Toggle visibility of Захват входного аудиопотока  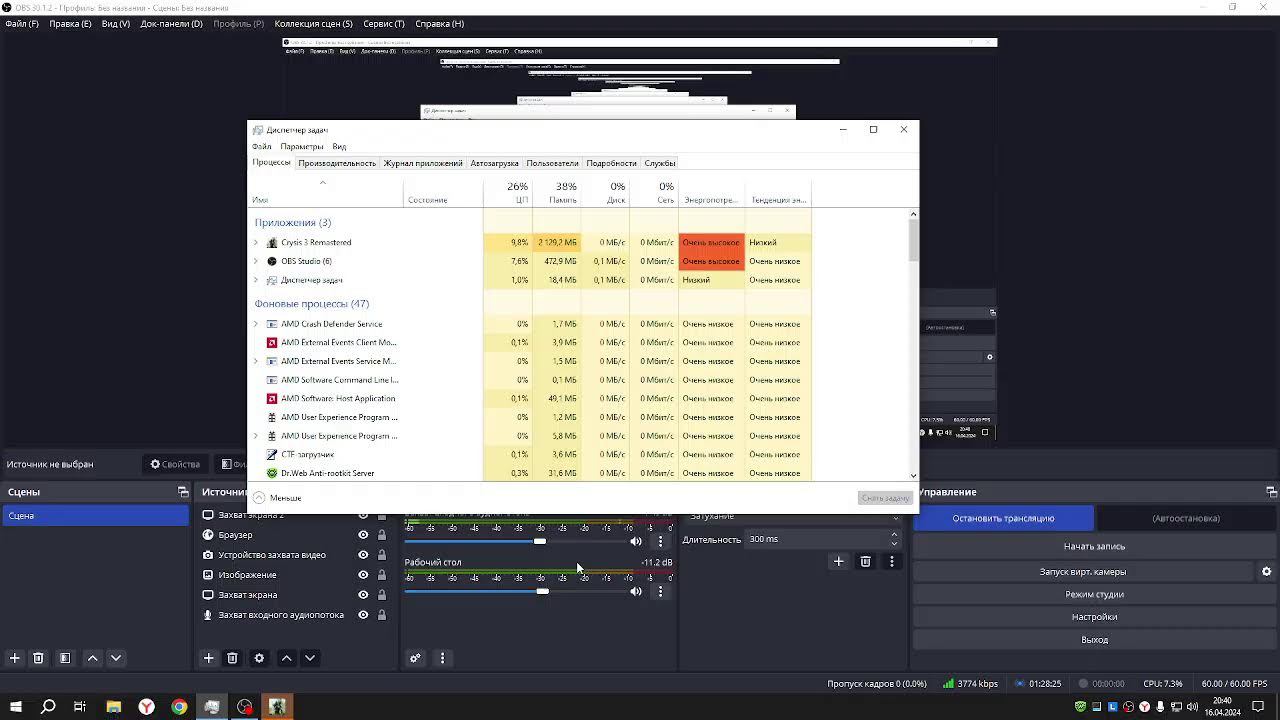click(363, 615)
